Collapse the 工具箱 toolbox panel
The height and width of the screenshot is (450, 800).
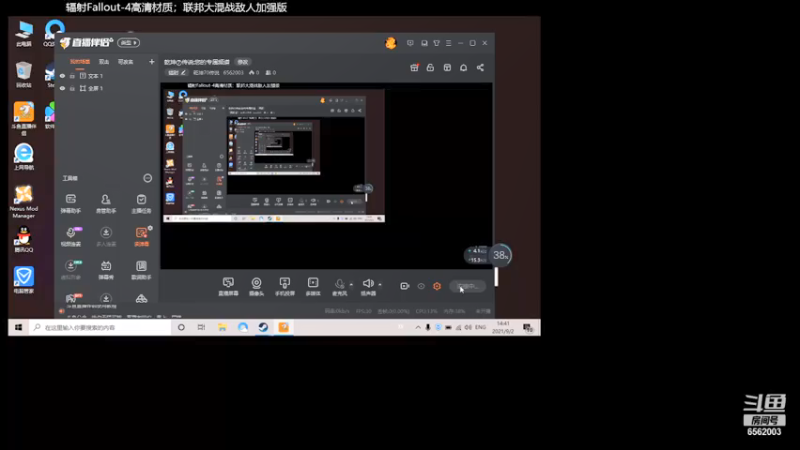147,178
